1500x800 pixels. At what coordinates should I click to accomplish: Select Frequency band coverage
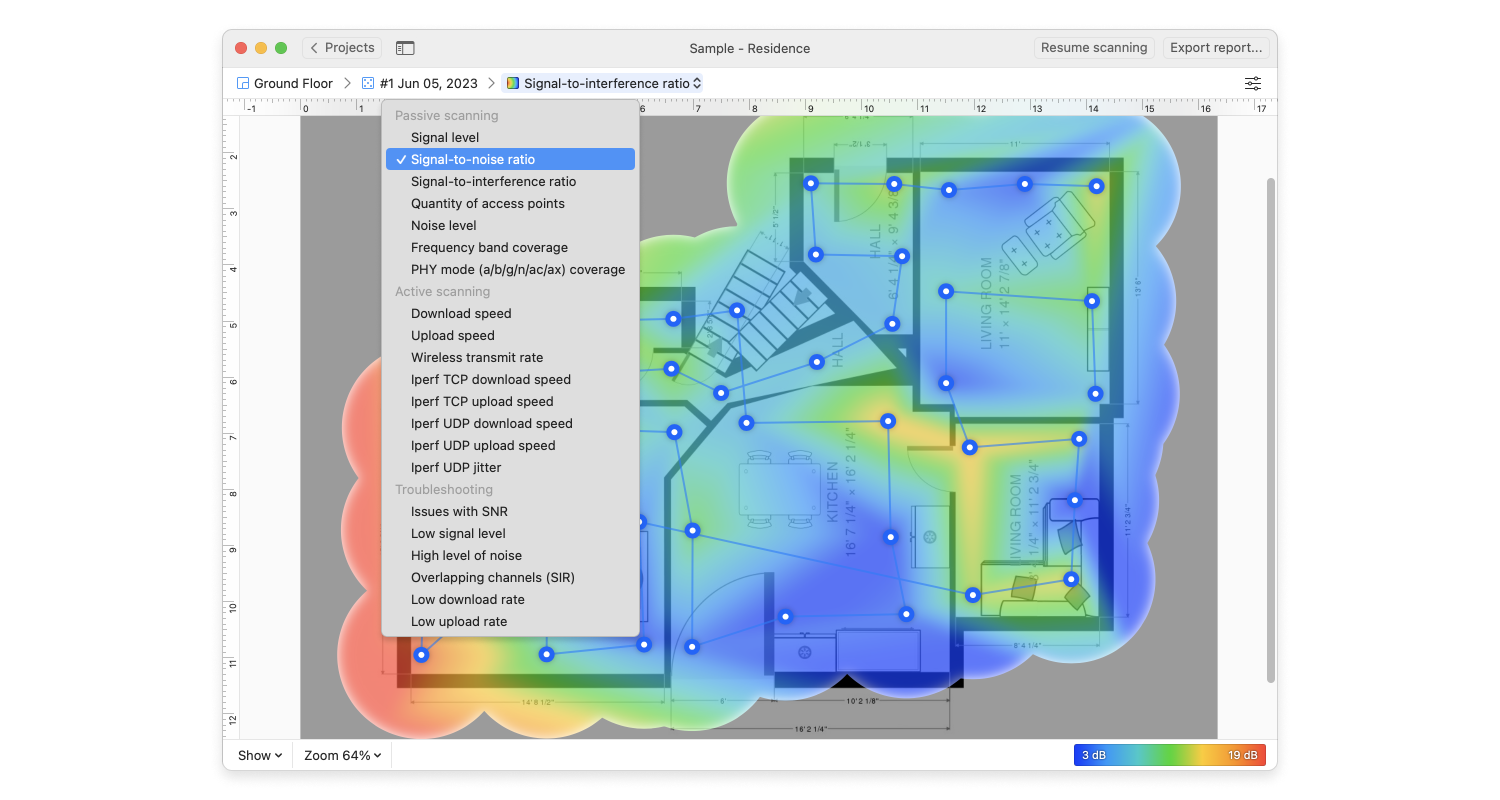[510, 248]
